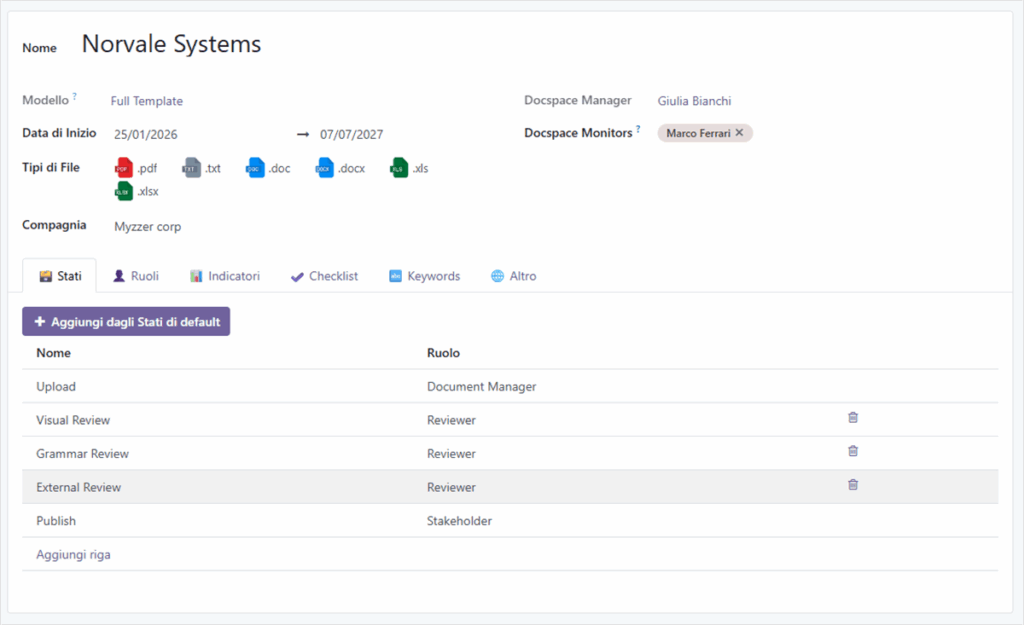Switch to the Indicatori tab
Viewport: 1024px width, 625px height.
tap(225, 276)
